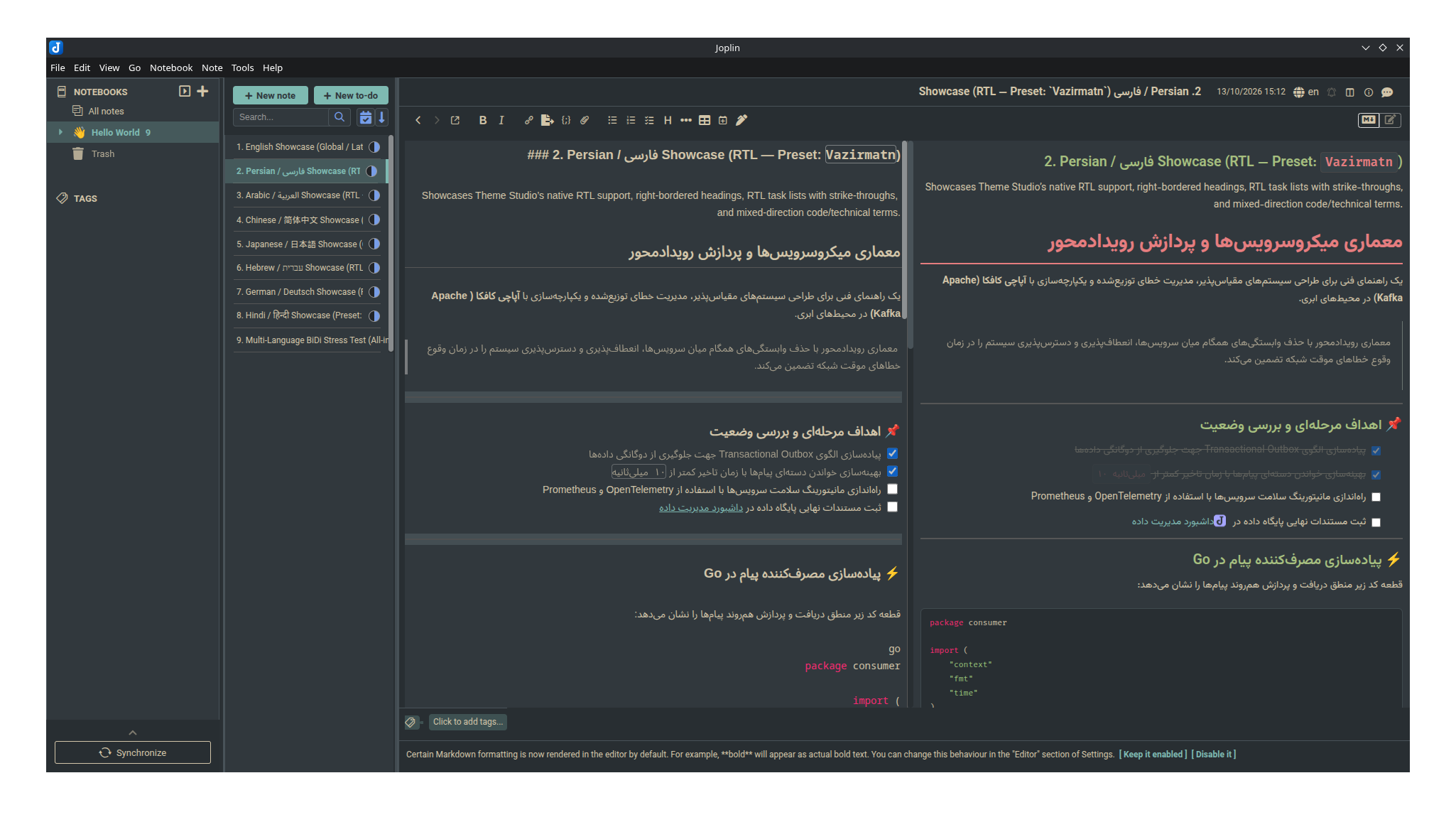Viewport: 1456px width, 827px height.
Task: Click Keep it enabled link
Action: tap(1153, 755)
